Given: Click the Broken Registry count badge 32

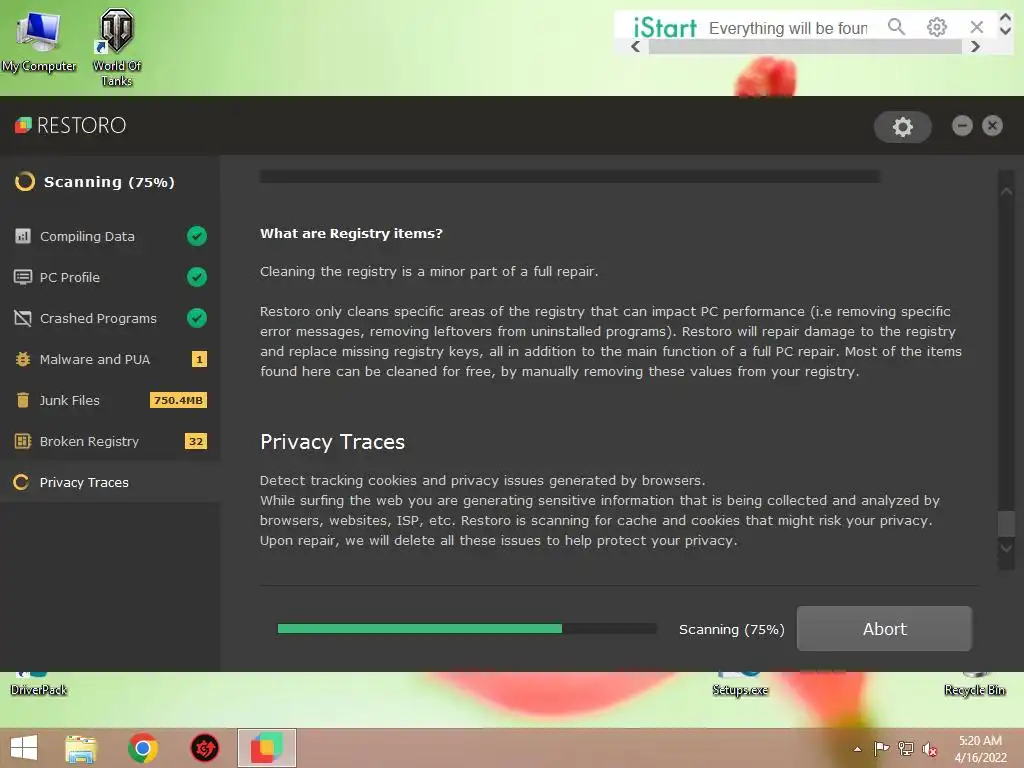Looking at the screenshot, I should [196, 441].
